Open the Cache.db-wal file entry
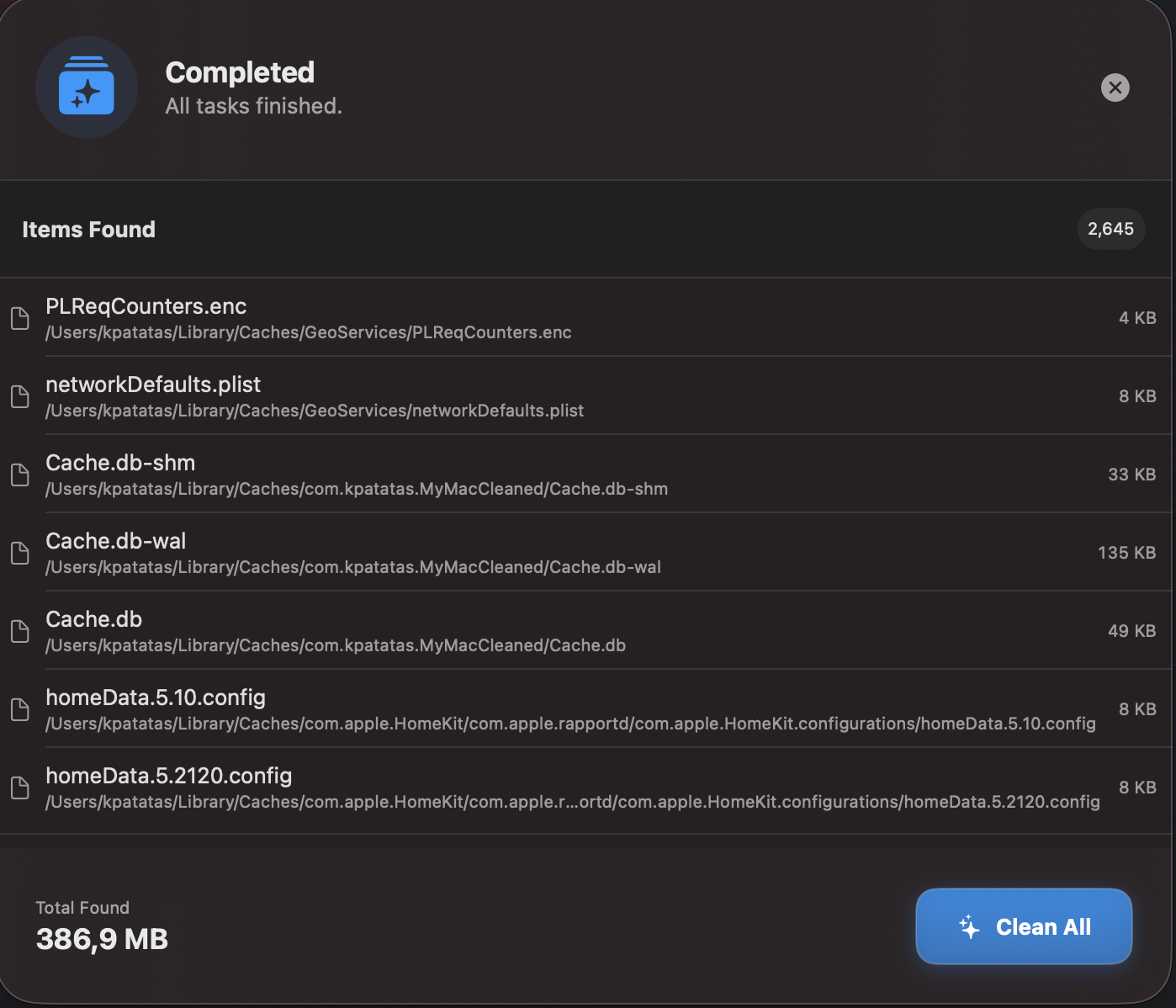 [505, 553]
